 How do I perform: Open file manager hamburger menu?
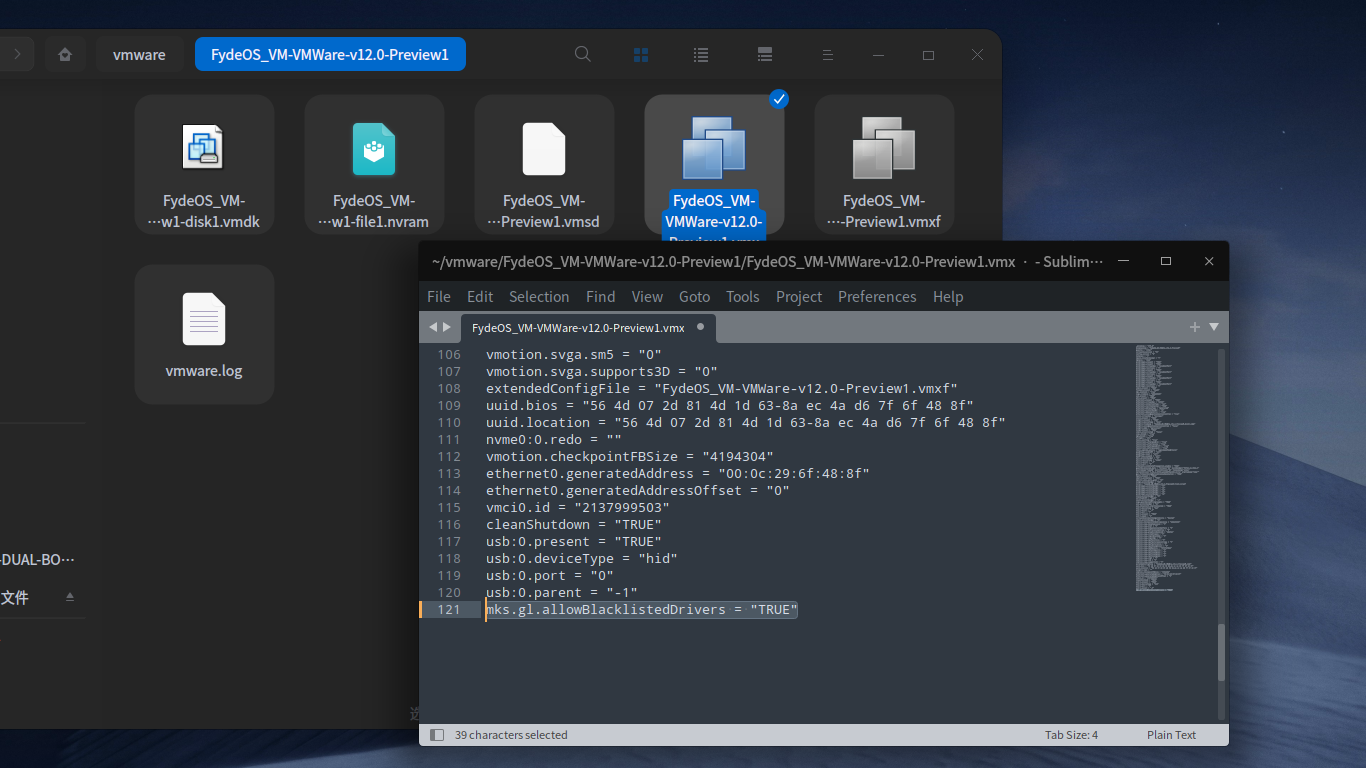click(828, 54)
